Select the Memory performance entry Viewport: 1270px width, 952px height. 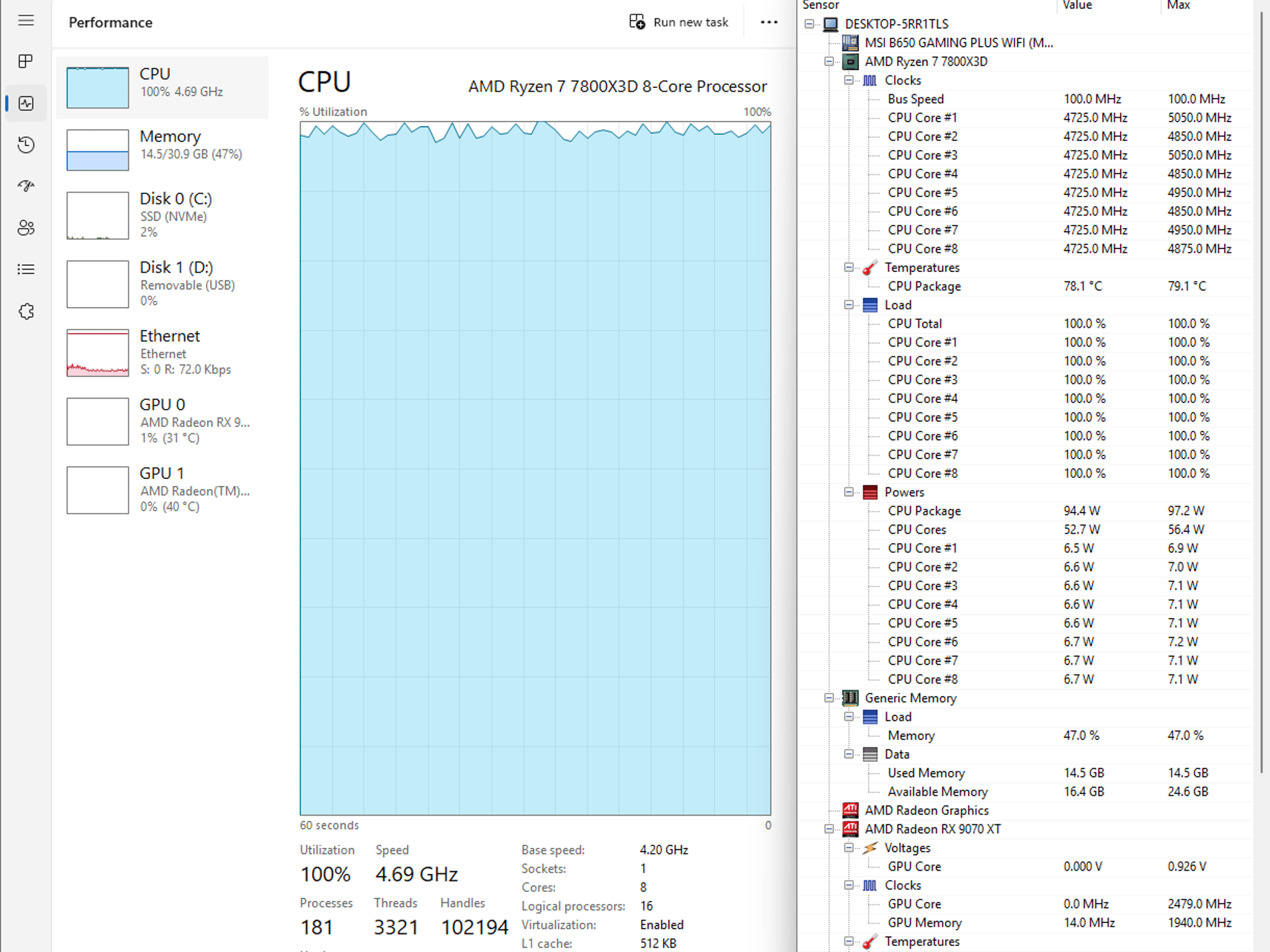coord(162,149)
